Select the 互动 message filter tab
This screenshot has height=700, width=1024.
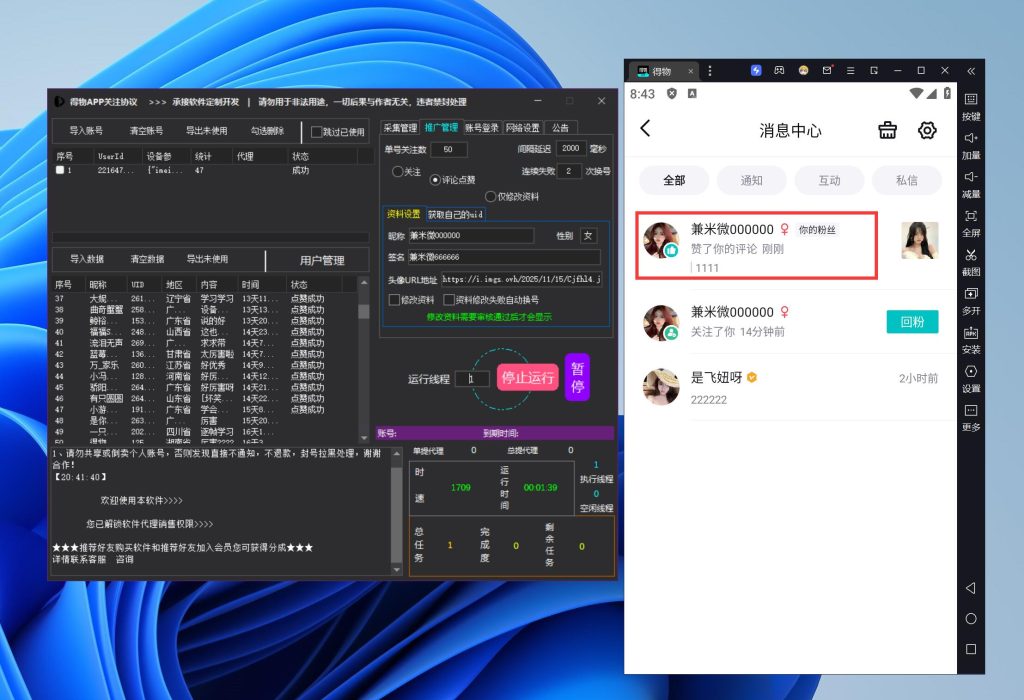click(x=829, y=181)
